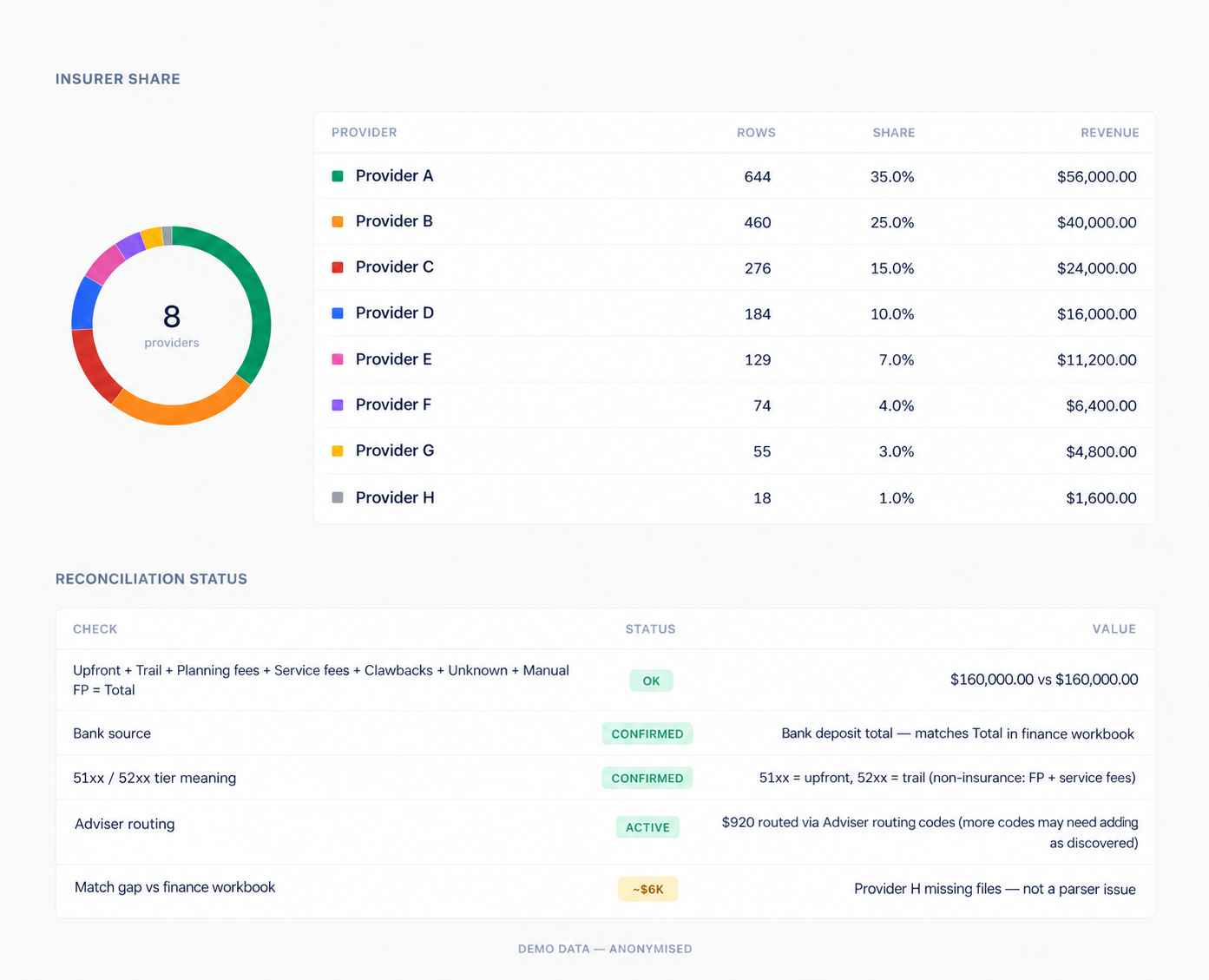Select the Provider A name
The height and width of the screenshot is (980, 1209).
point(395,176)
